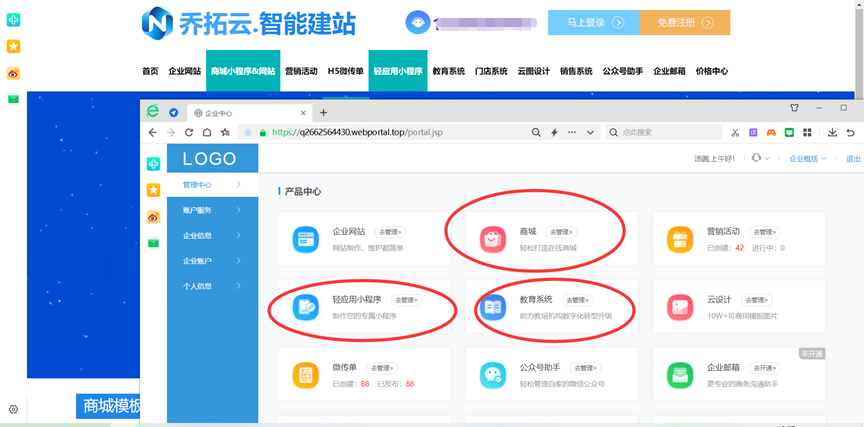Open the browser home page icon
864x427 pixels.
coord(207,132)
